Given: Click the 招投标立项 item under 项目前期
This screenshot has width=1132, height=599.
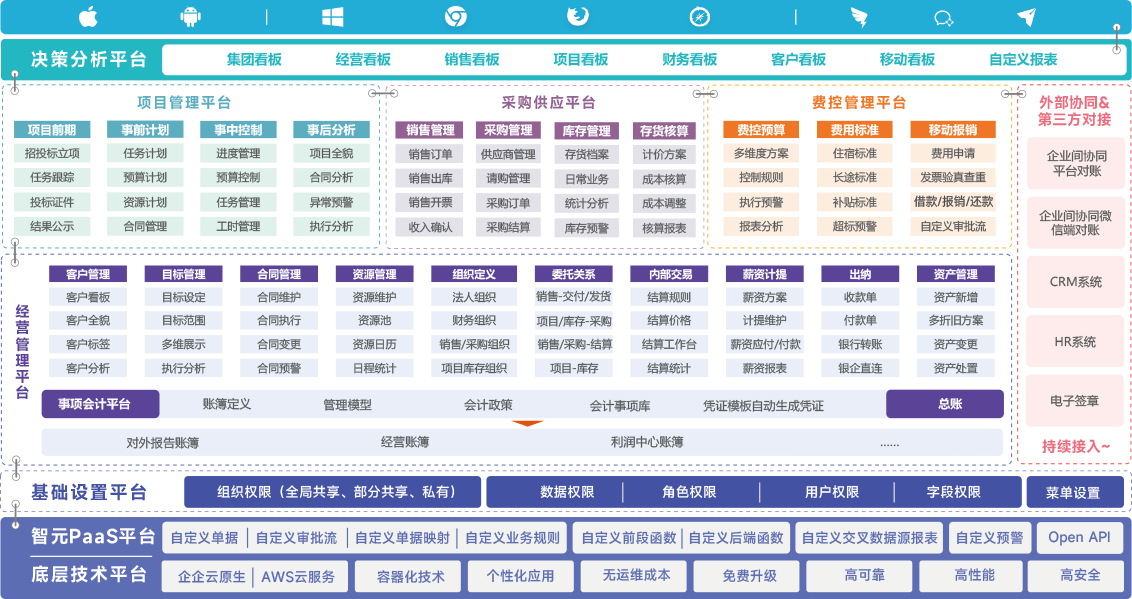Looking at the screenshot, I should click(52, 154).
